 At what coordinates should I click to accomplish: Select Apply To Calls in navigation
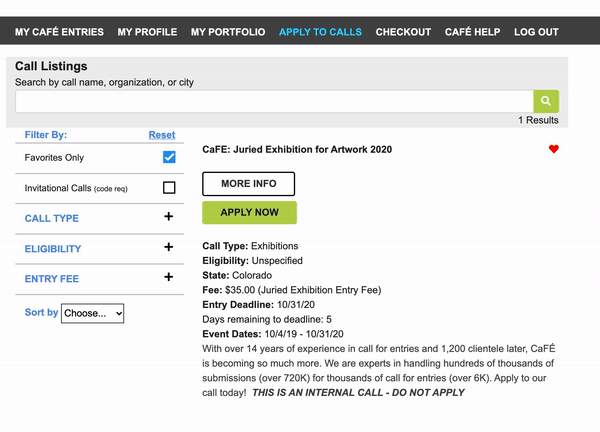320,32
